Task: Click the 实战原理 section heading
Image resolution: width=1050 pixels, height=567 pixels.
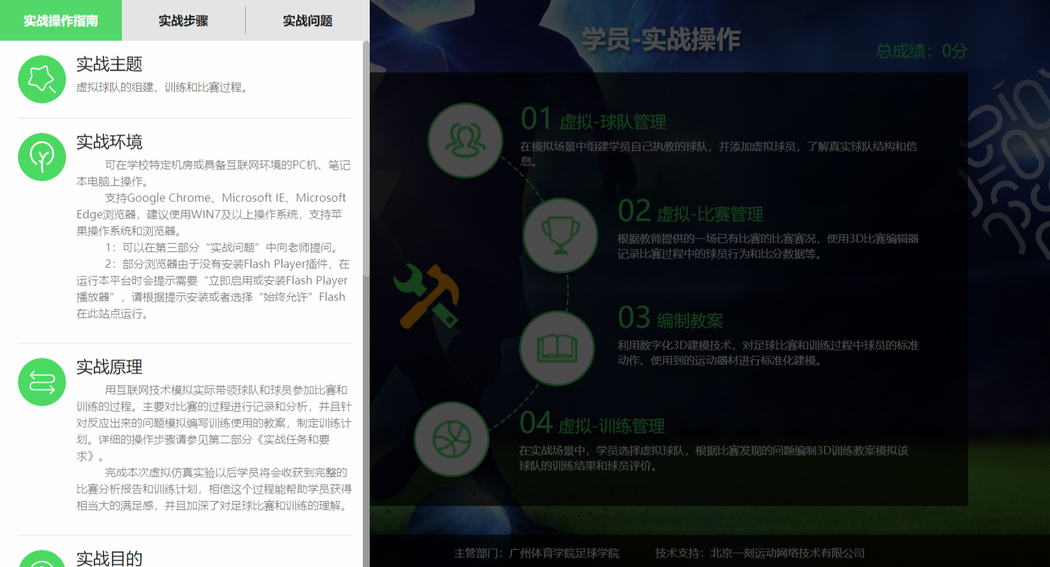Action: click(x=109, y=367)
